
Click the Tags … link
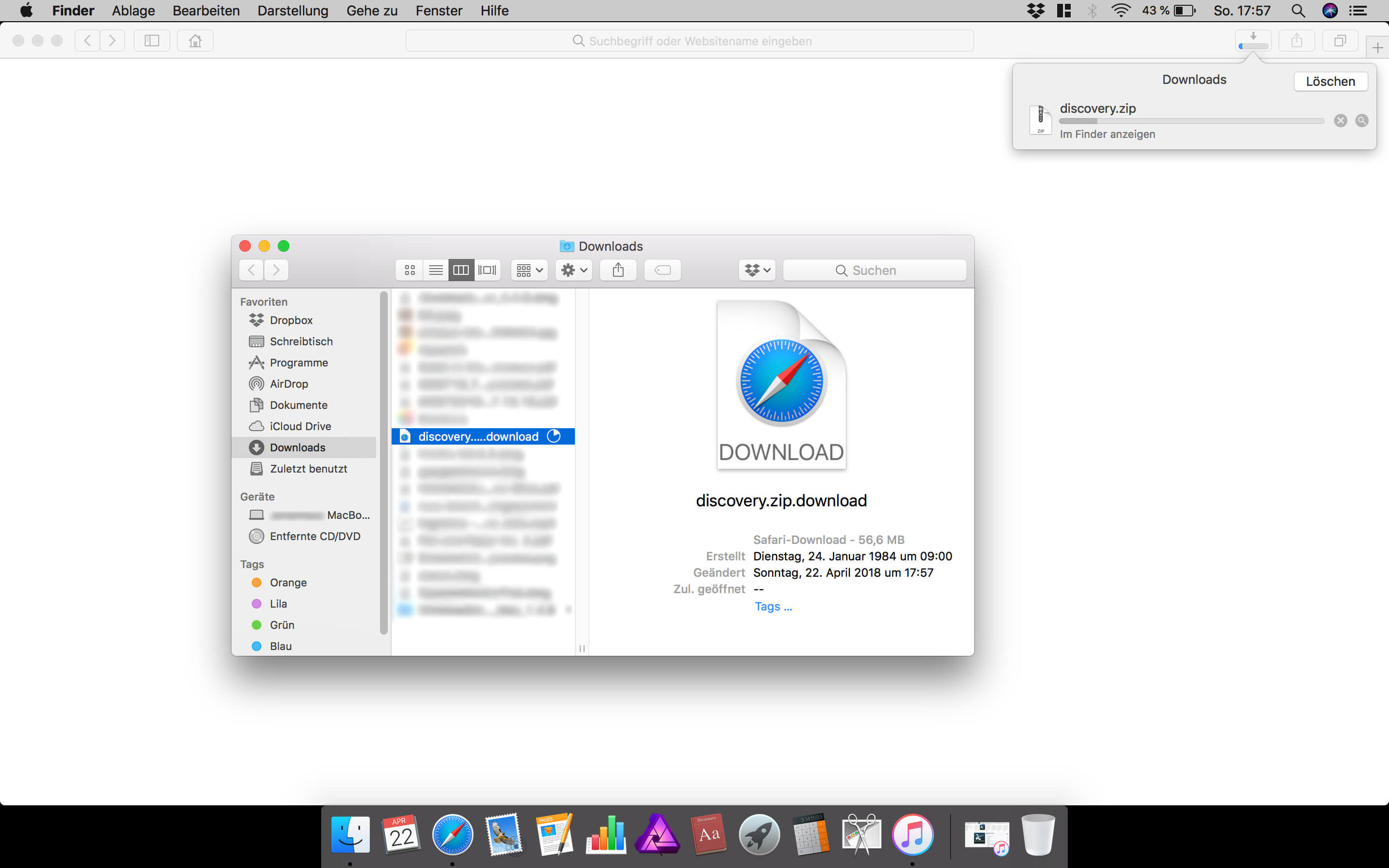(x=773, y=606)
